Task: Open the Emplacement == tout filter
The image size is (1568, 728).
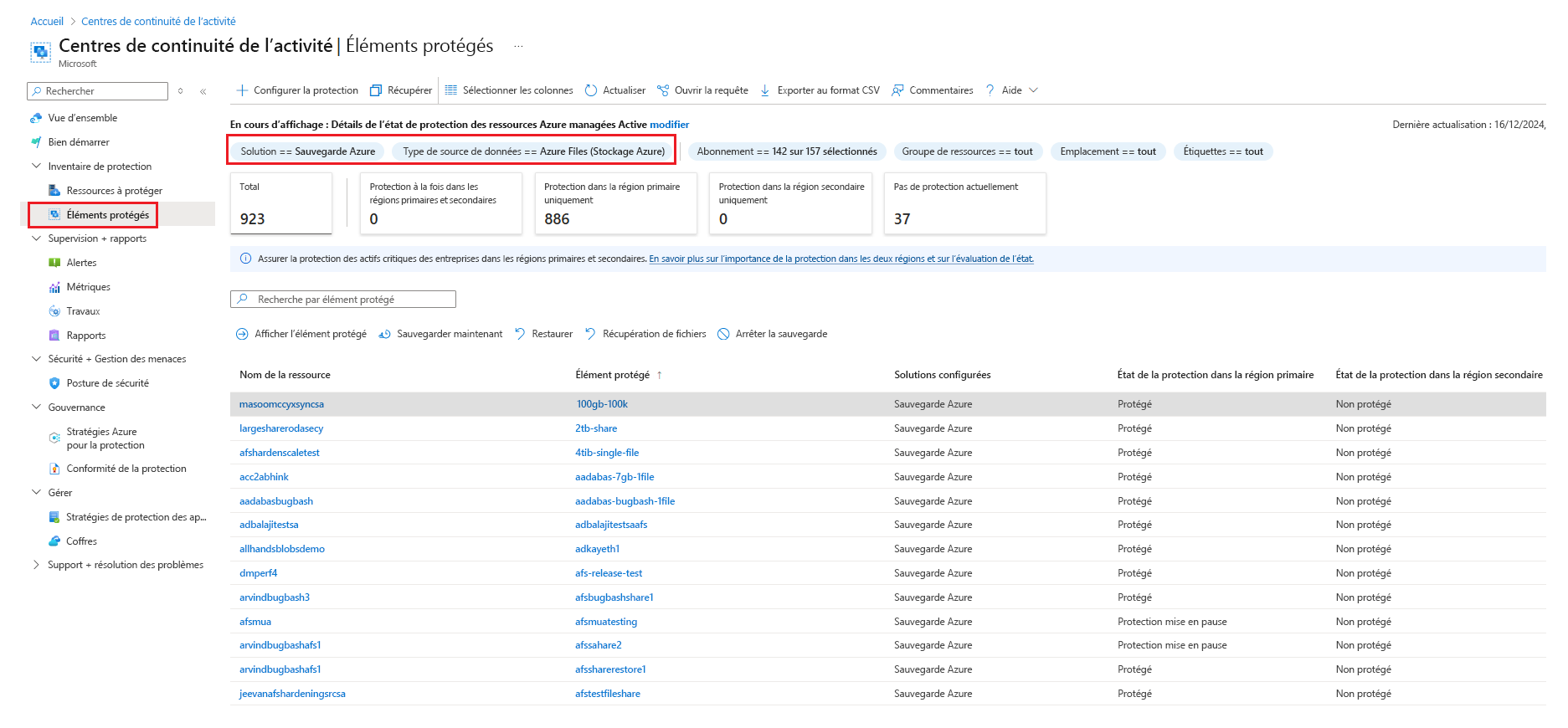Action: pyautogui.click(x=1108, y=151)
